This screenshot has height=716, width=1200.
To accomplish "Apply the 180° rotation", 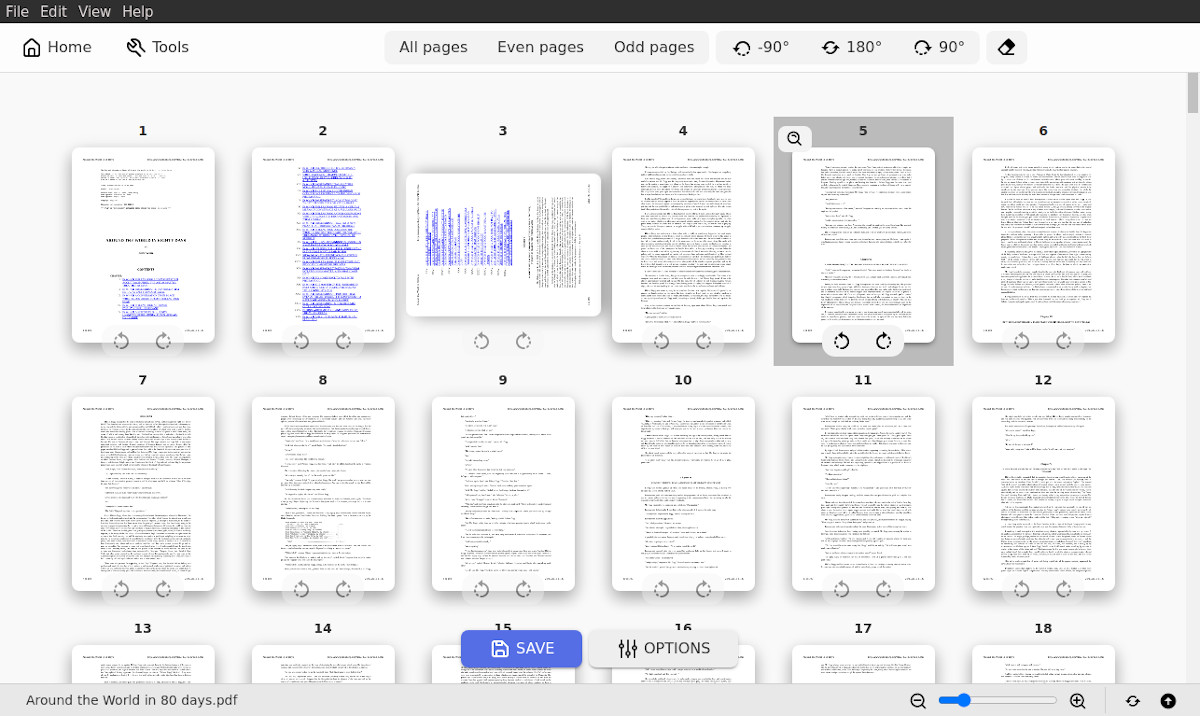I will [x=851, y=46].
